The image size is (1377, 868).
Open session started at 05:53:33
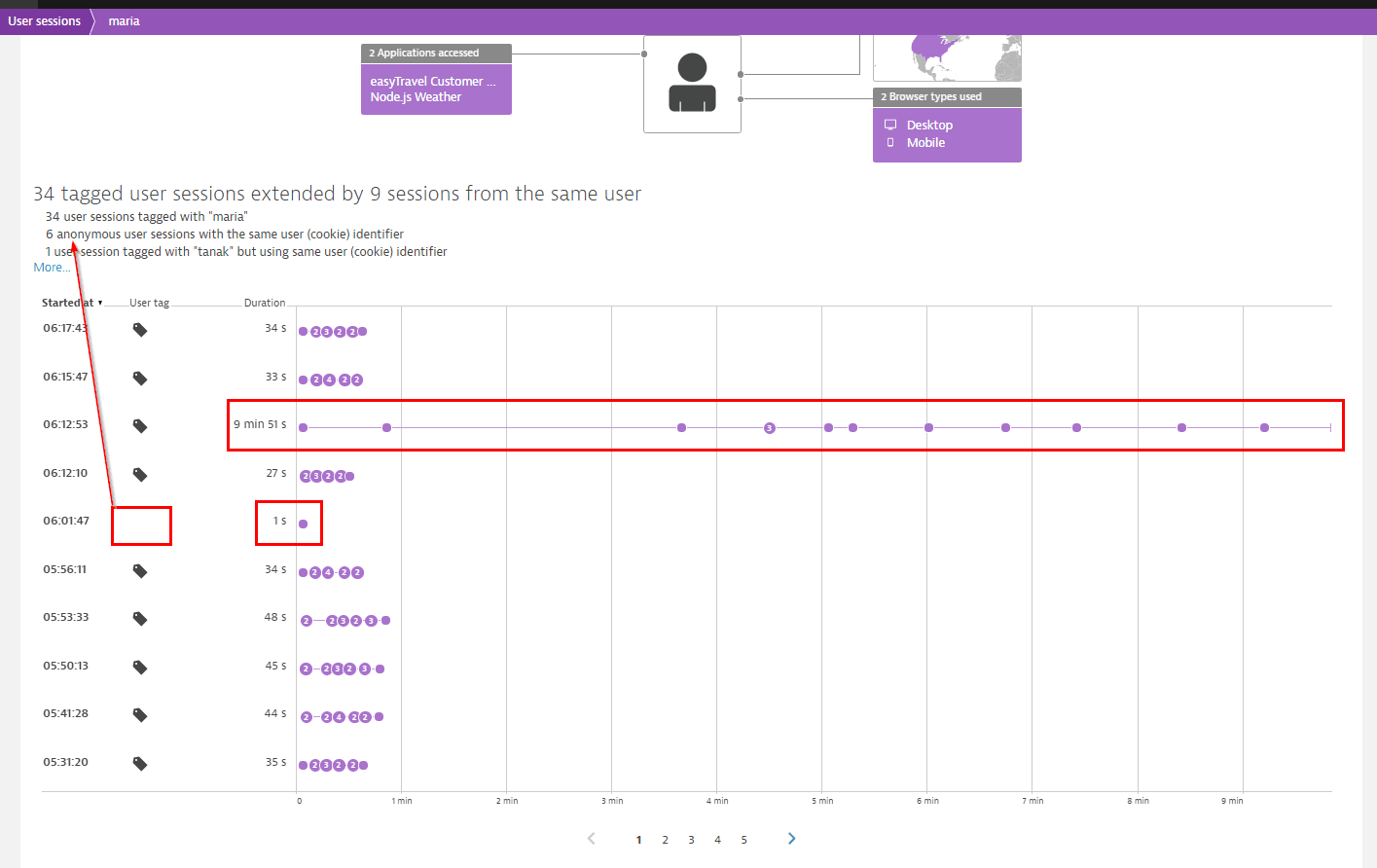pos(65,617)
